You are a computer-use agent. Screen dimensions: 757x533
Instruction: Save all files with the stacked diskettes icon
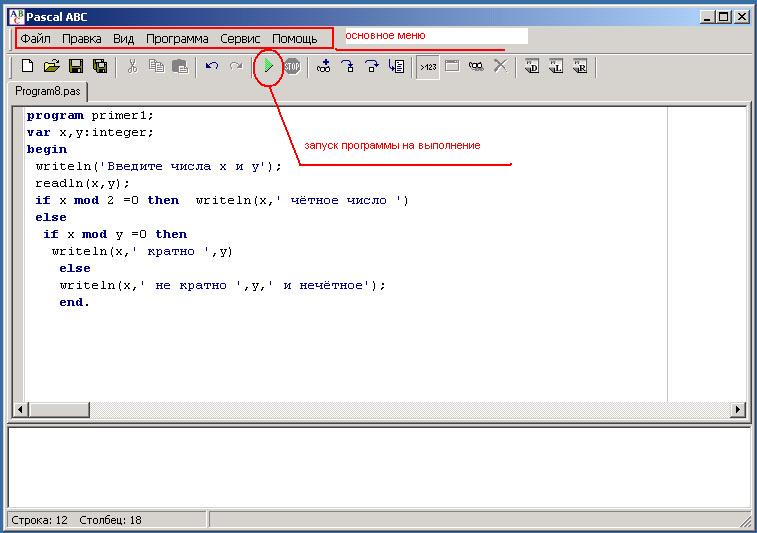(x=100, y=66)
